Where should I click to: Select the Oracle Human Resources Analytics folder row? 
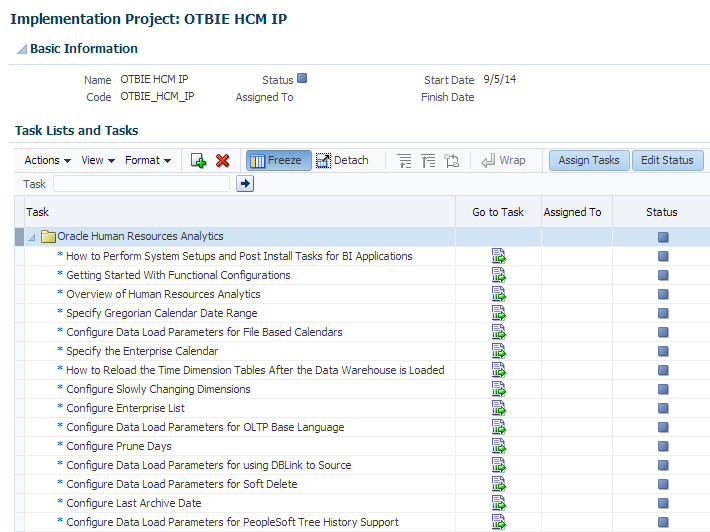click(362, 236)
